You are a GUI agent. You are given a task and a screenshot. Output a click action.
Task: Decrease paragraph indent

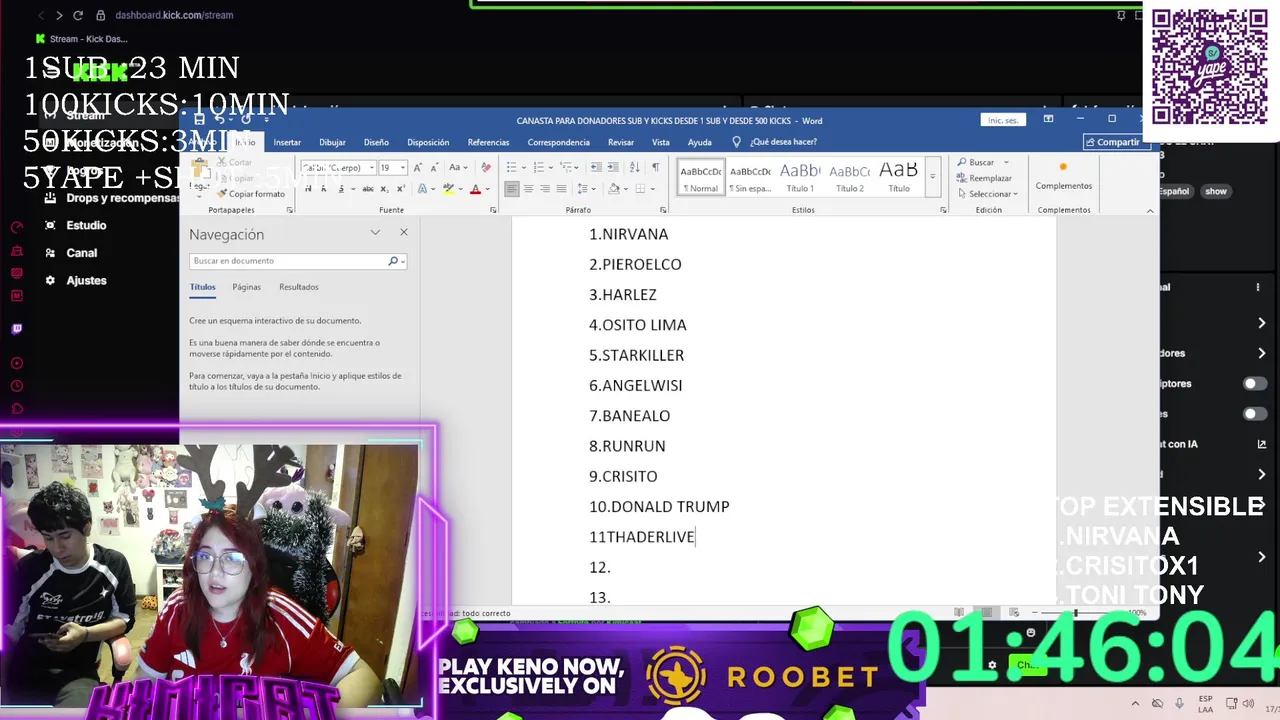[x=597, y=168]
